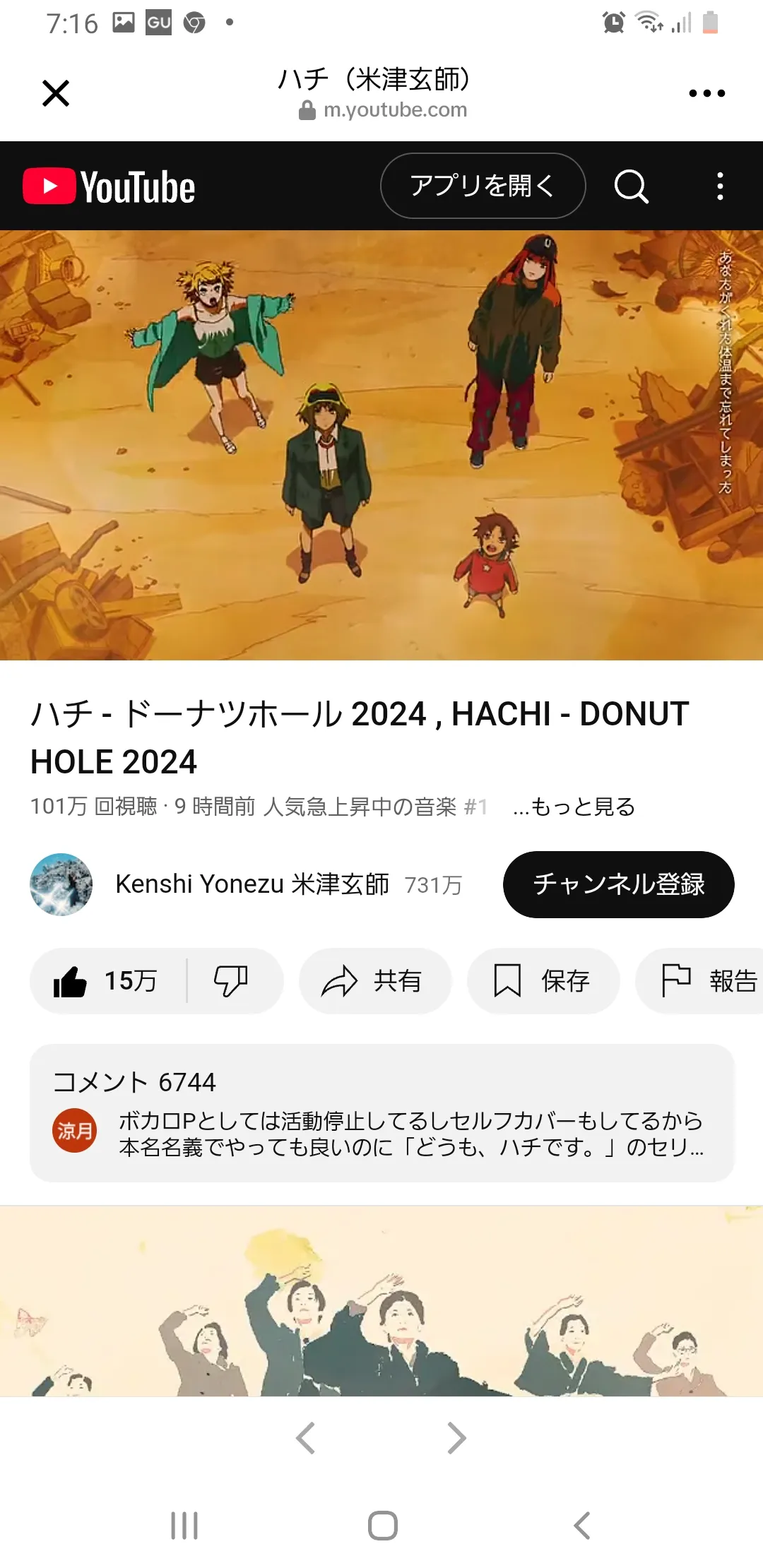Navigate browser forward with right chevron

(x=457, y=1438)
